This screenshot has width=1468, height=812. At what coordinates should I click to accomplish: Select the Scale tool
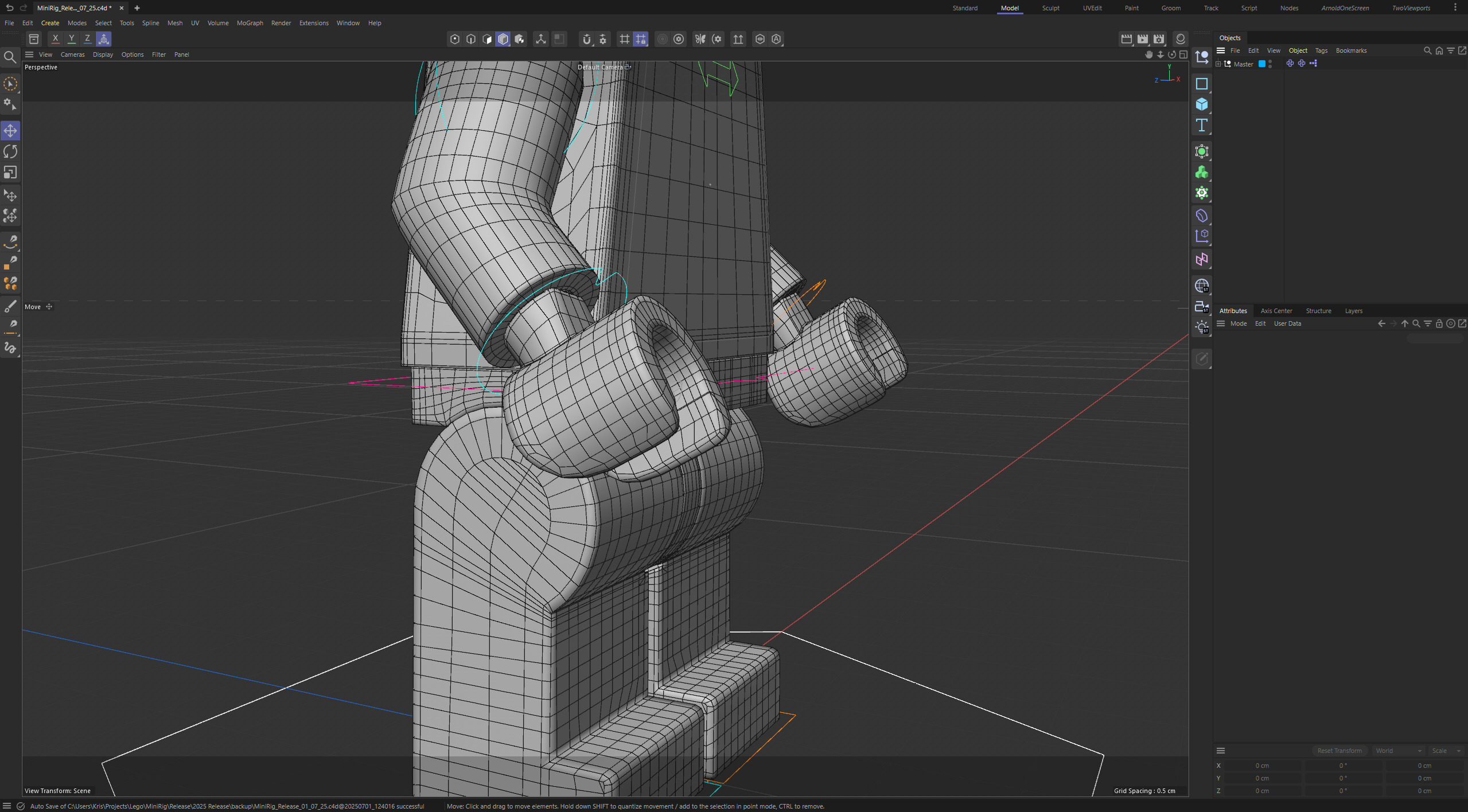click(10, 172)
